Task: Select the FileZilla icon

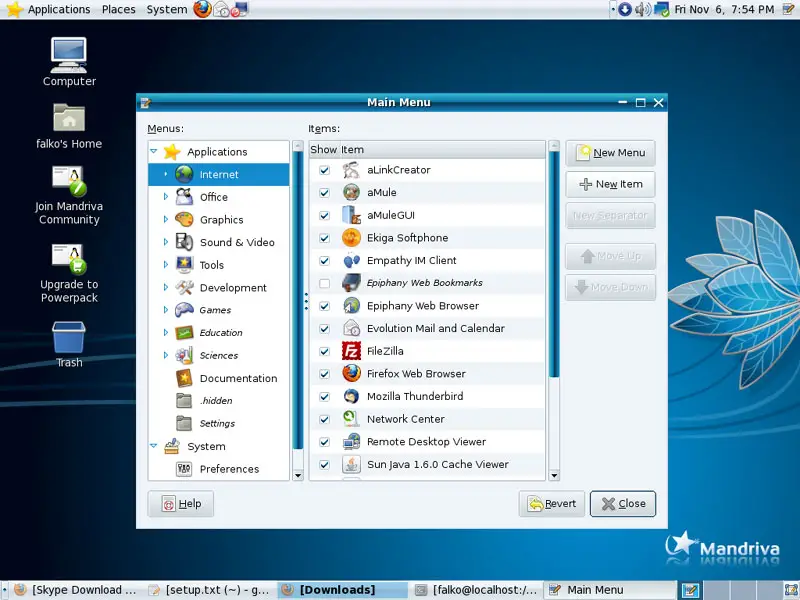Action: coord(351,351)
